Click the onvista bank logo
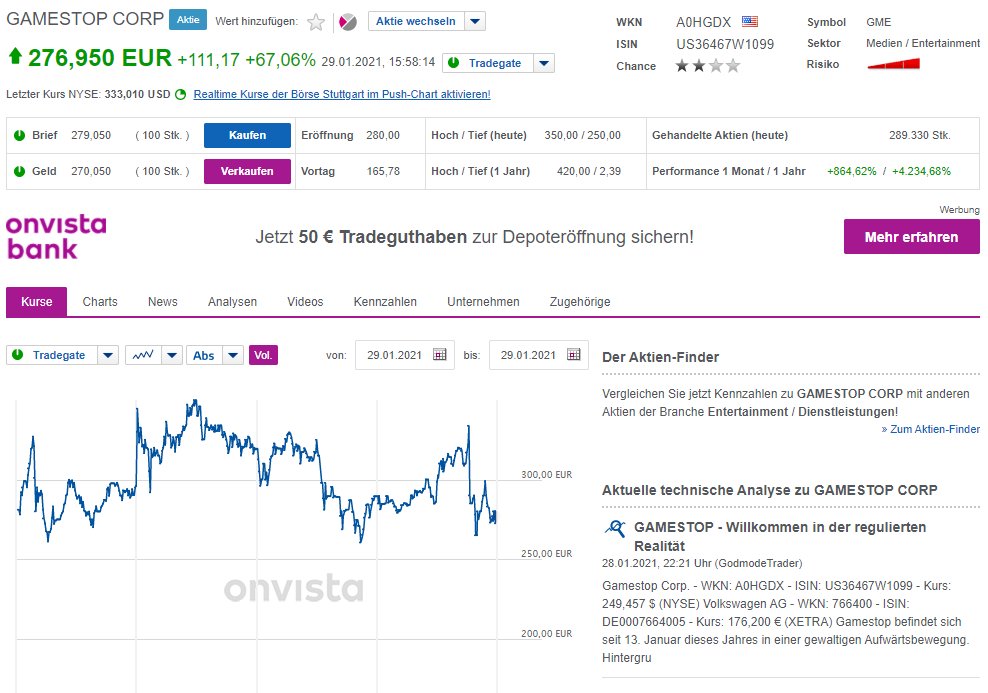Viewport: 988px width, 693px height. [x=56, y=237]
